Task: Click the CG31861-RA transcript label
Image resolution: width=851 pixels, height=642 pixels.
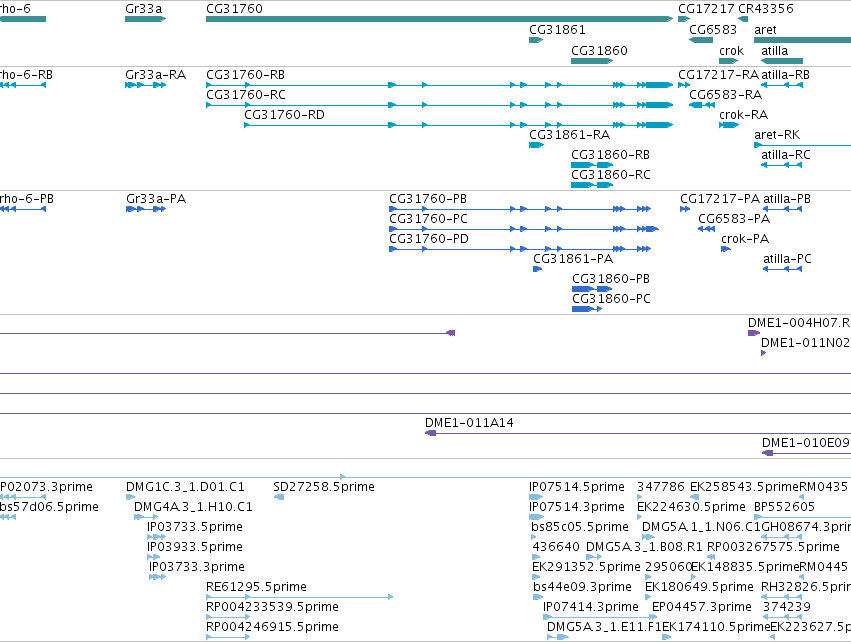Action: (569, 135)
